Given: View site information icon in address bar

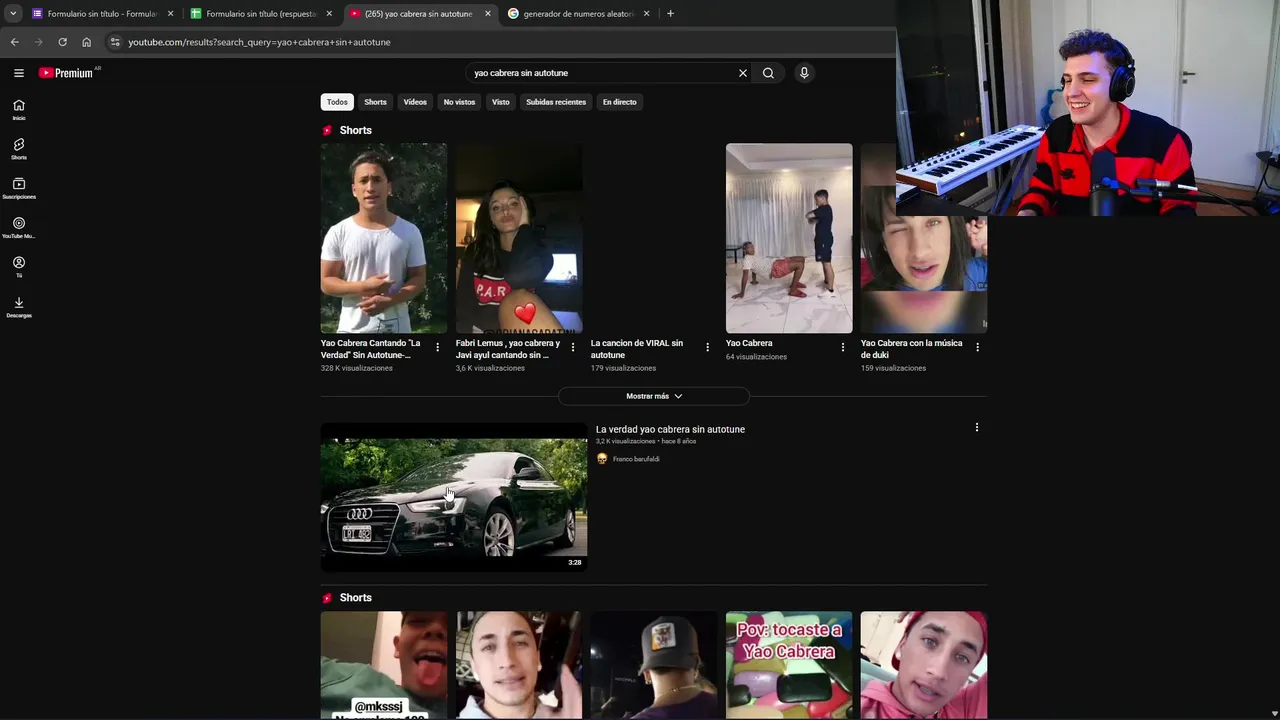Looking at the screenshot, I should 115,42.
